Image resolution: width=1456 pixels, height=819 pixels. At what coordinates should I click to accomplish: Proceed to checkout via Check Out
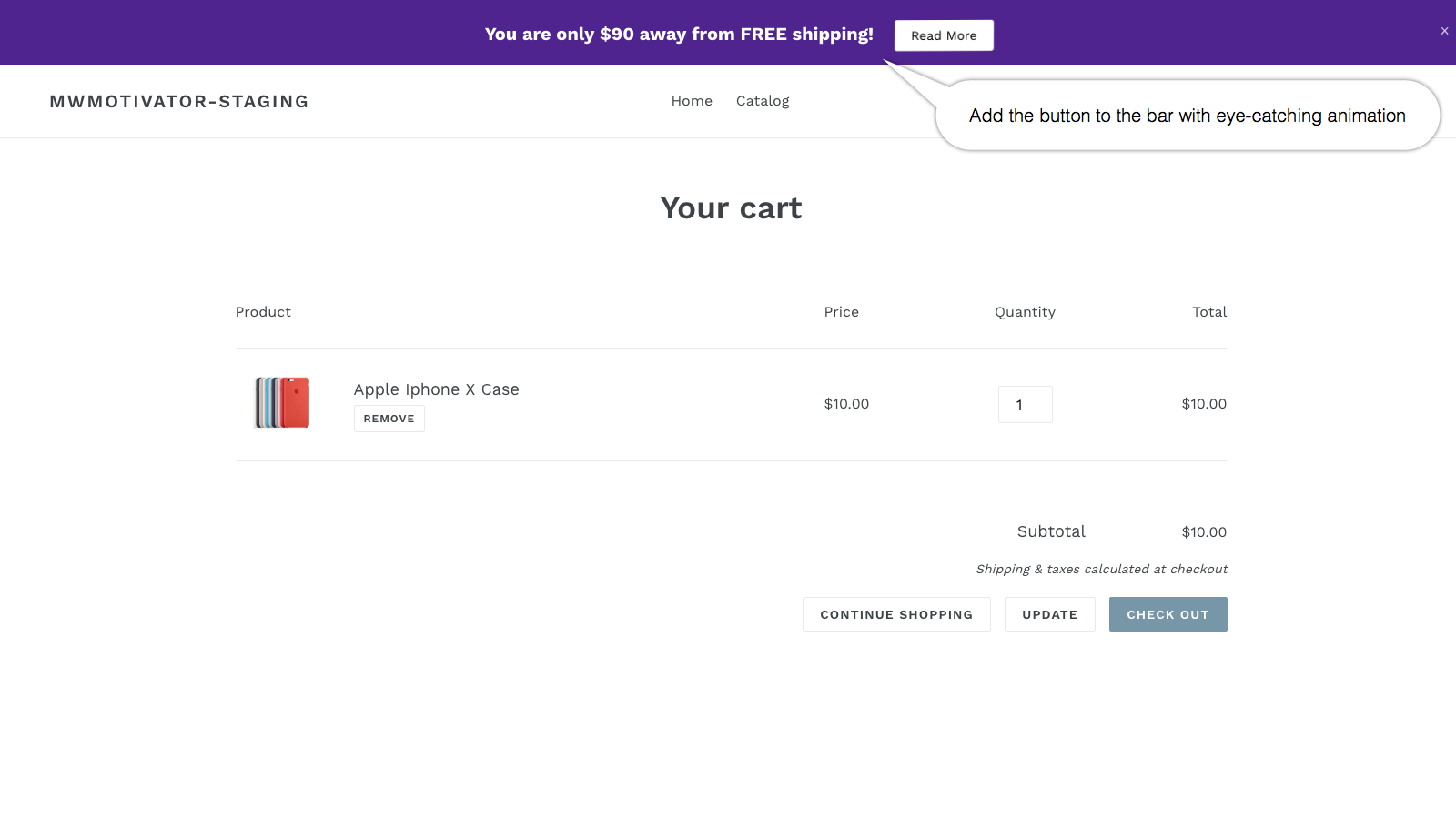1168,614
